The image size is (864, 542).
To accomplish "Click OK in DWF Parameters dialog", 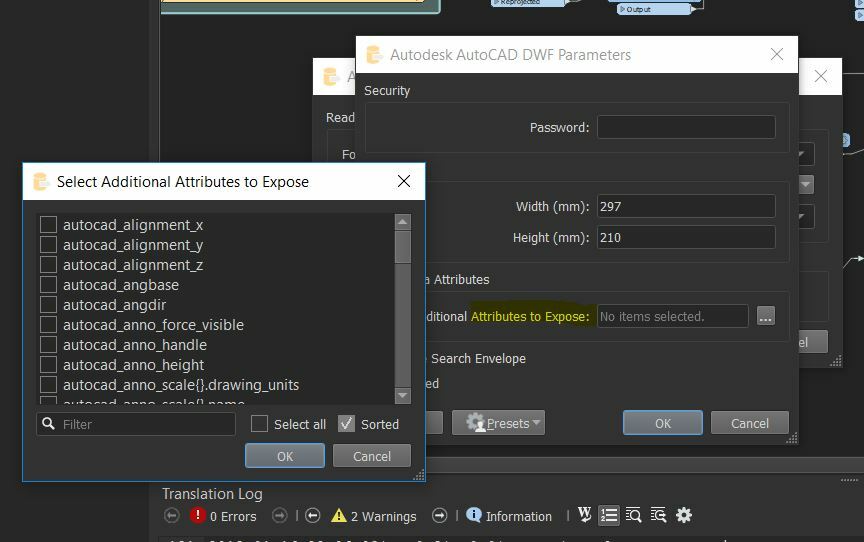I will 663,423.
